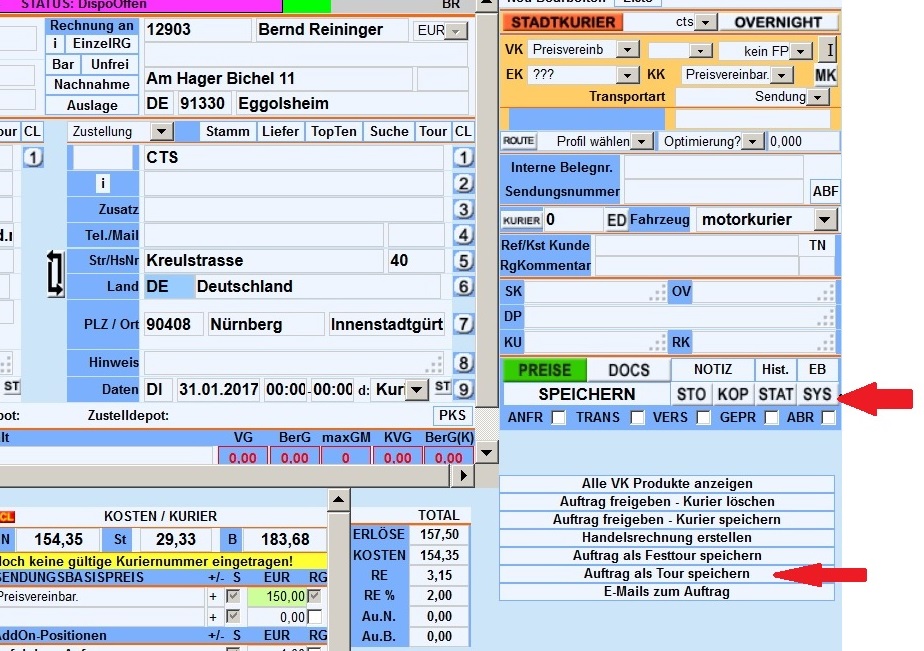Open the DOCS tab
Screen dimensions: 924x651
tap(629, 370)
